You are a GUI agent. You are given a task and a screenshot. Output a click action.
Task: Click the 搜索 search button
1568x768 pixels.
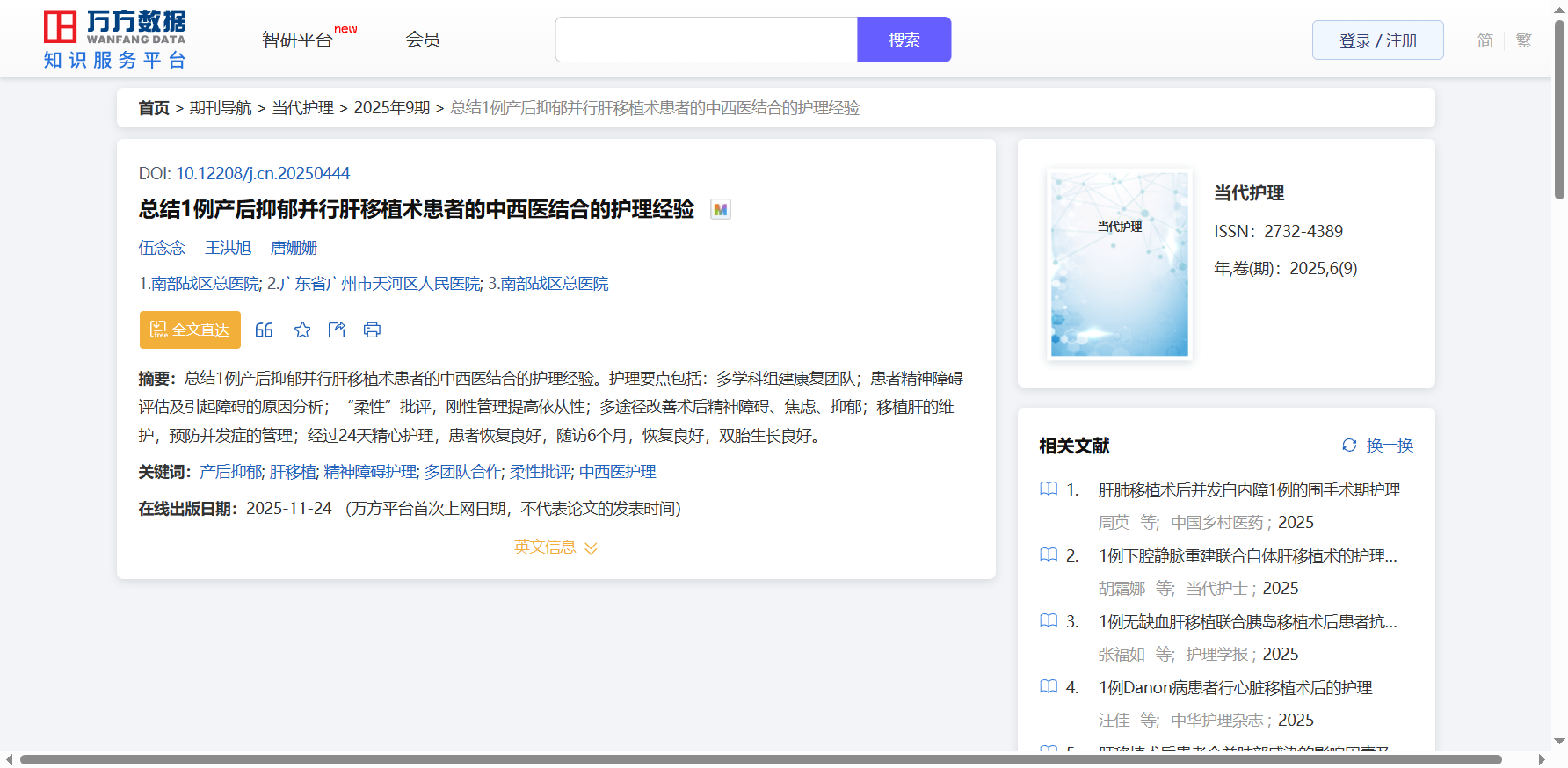(904, 40)
